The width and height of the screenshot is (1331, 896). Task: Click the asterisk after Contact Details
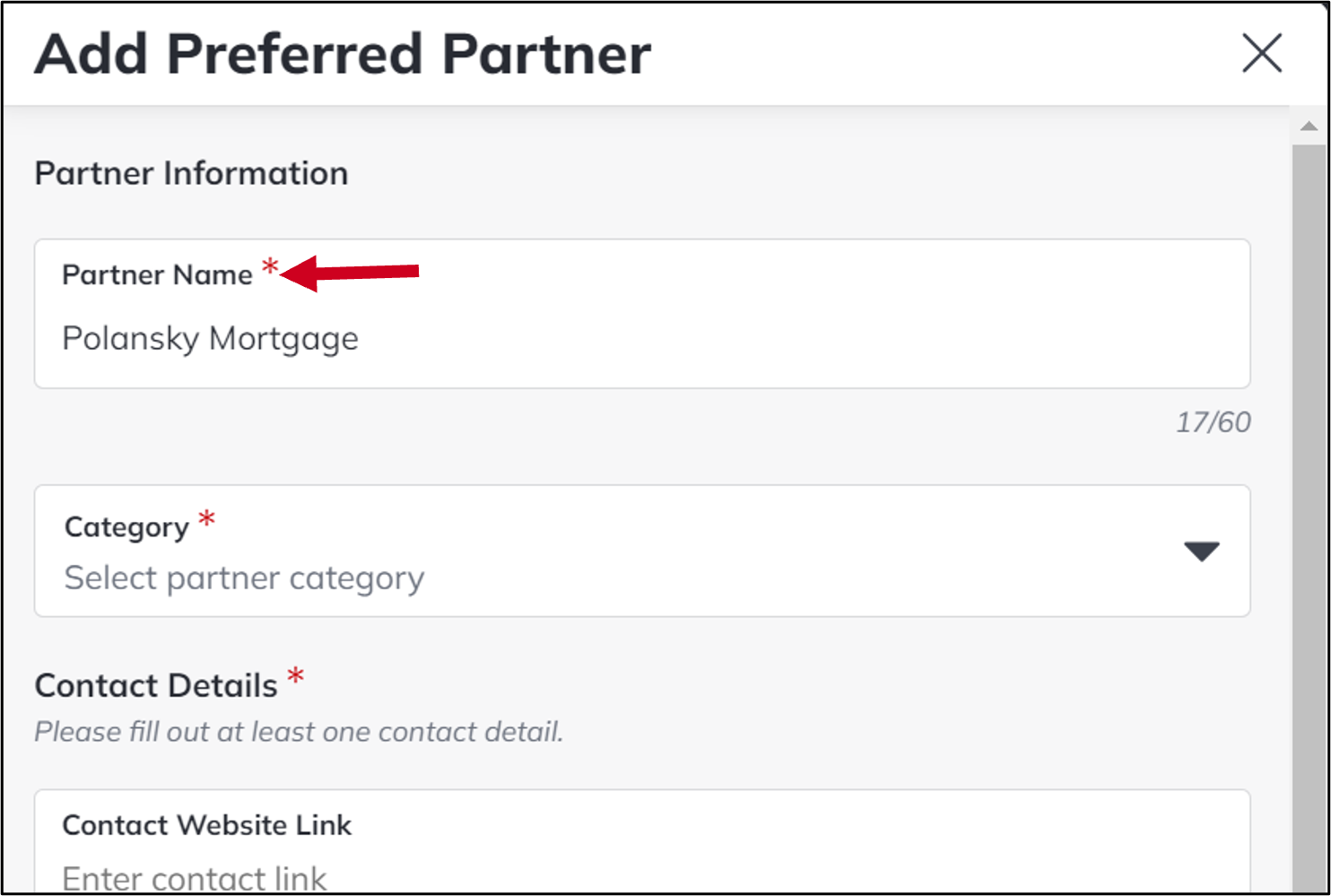(296, 679)
